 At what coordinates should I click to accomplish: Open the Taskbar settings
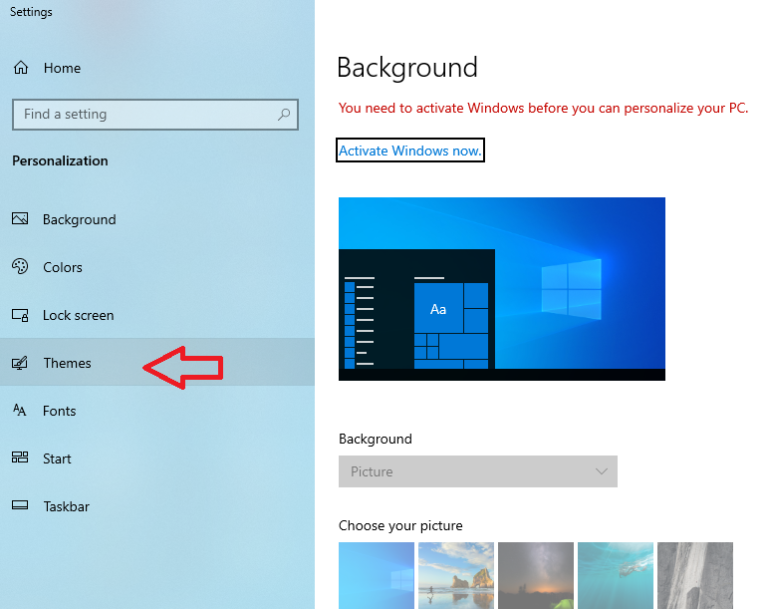pyautogui.click(x=157, y=506)
